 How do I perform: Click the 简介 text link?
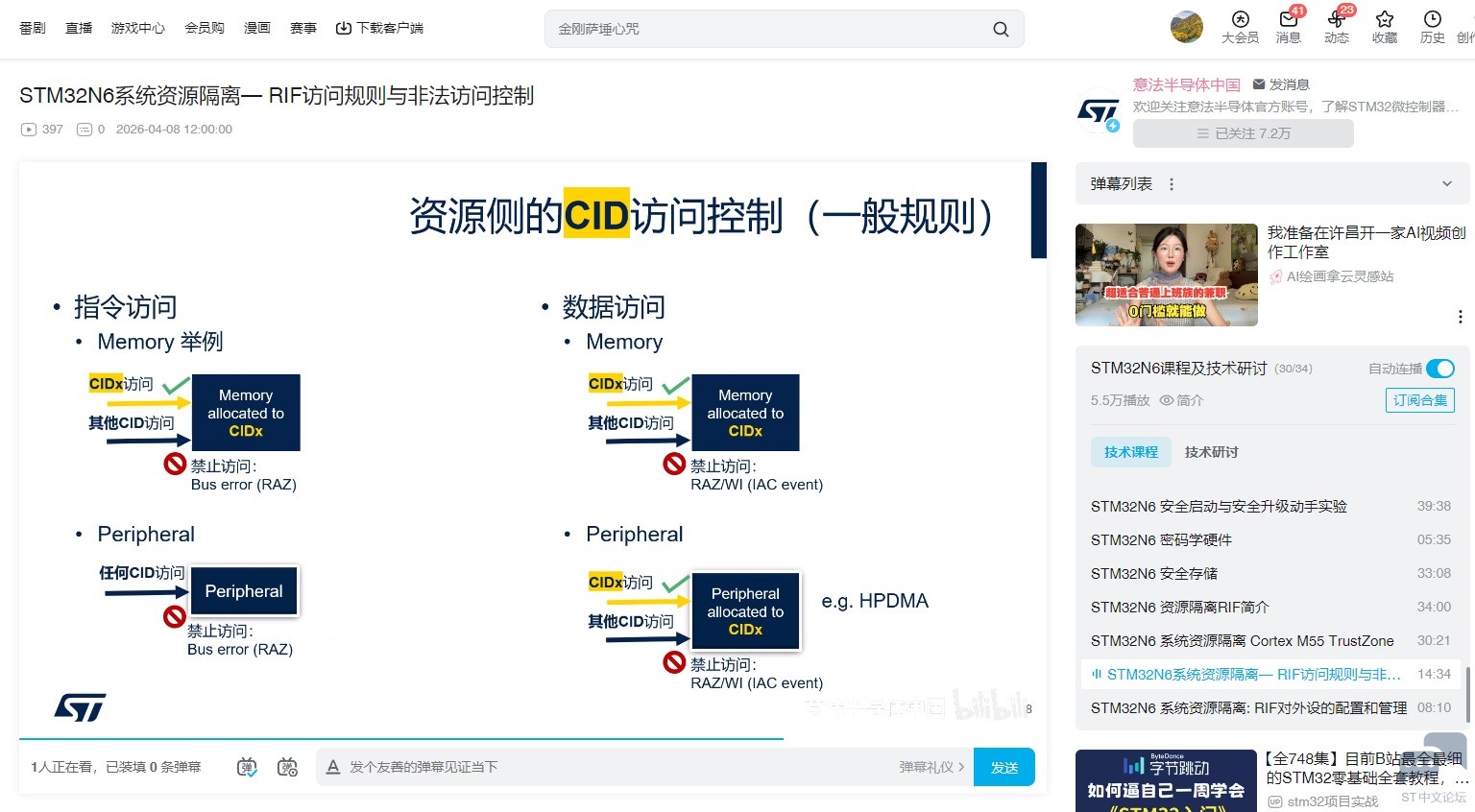click(x=1190, y=400)
